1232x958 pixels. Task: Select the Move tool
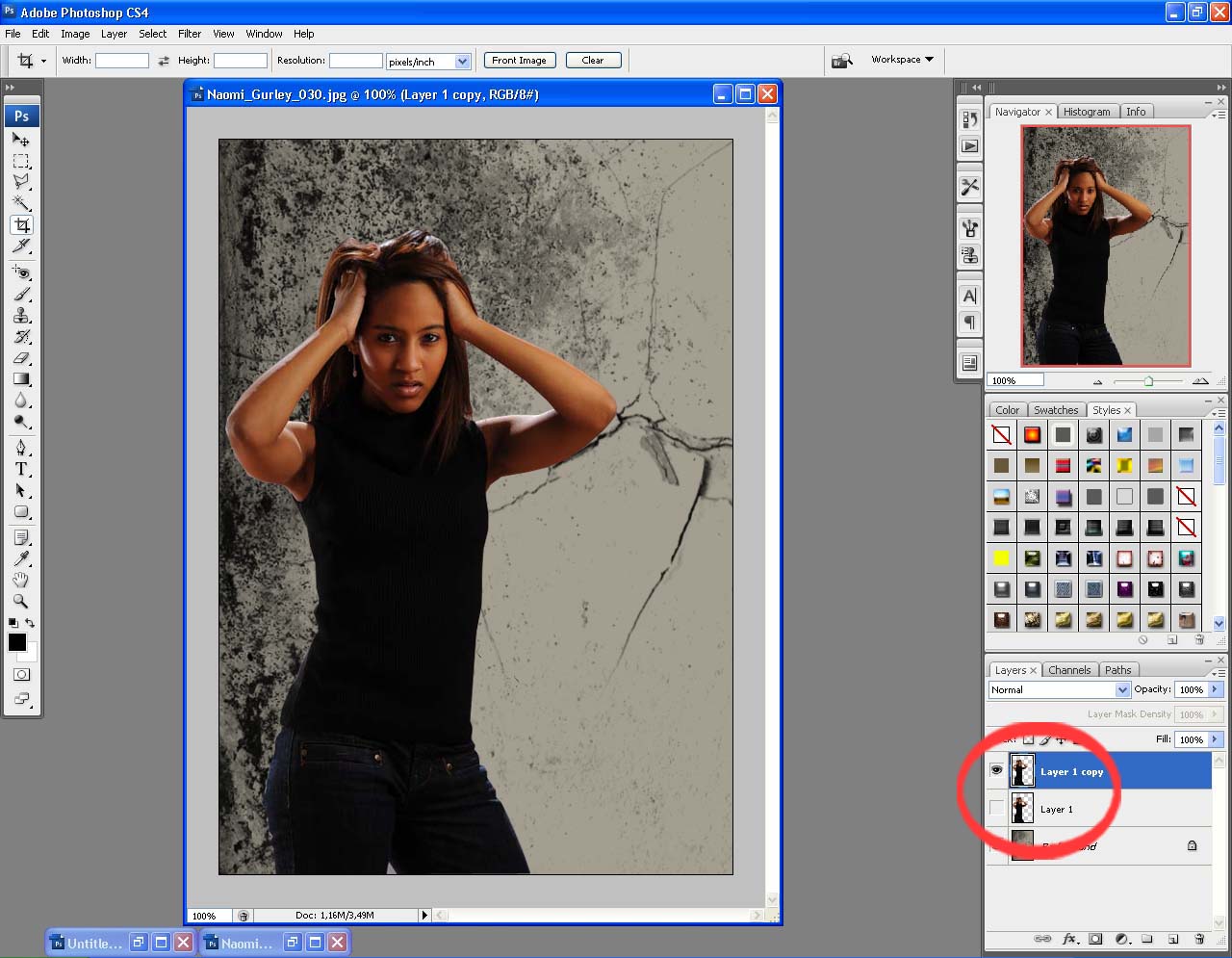21,140
